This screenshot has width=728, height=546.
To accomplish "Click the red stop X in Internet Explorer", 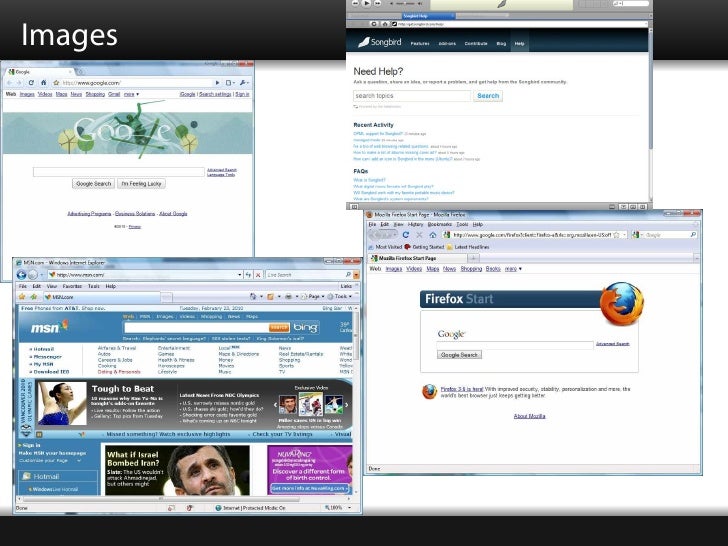I will point(258,275).
